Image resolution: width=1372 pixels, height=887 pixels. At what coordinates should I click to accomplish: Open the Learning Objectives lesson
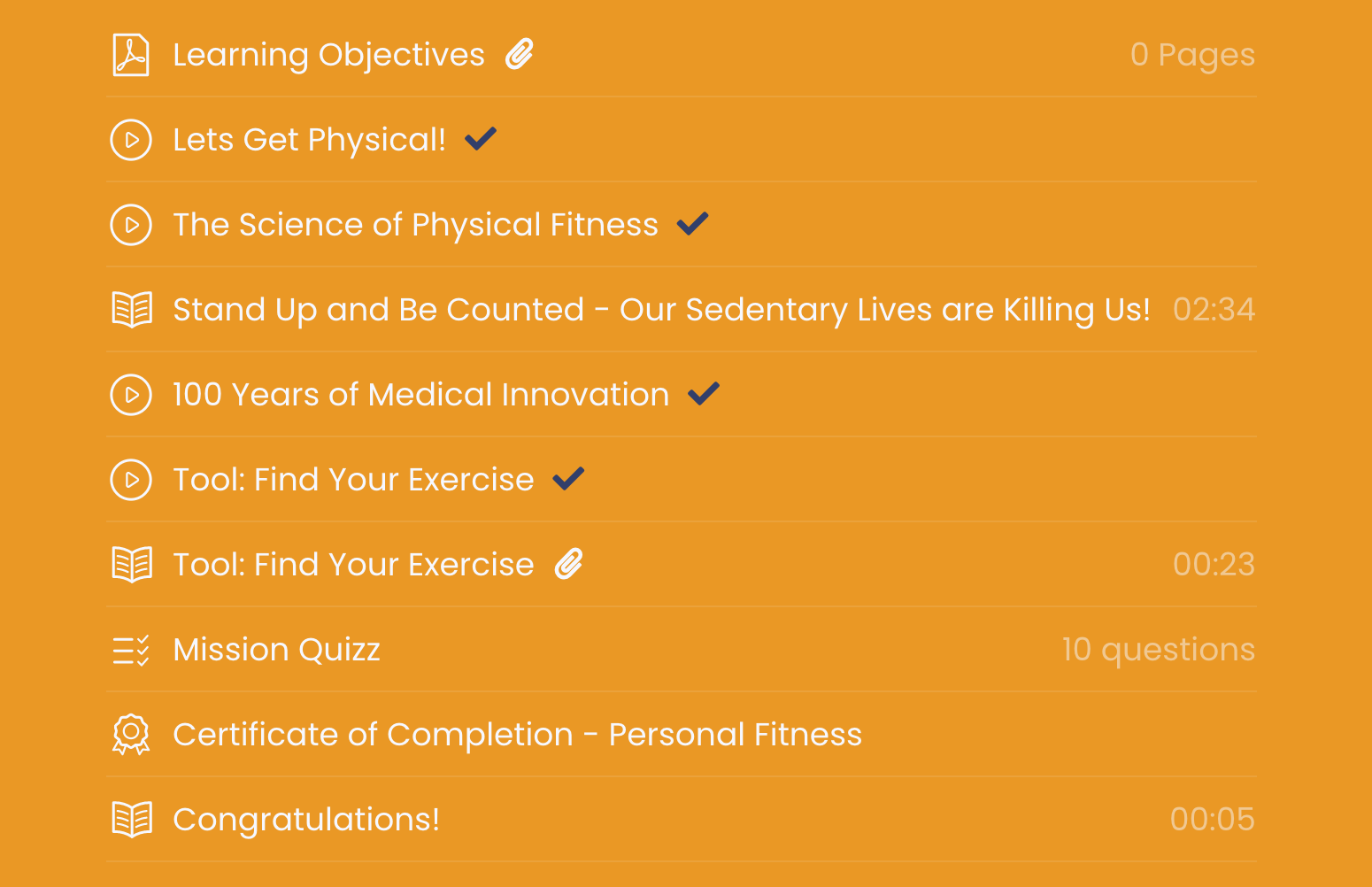click(328, 55)
